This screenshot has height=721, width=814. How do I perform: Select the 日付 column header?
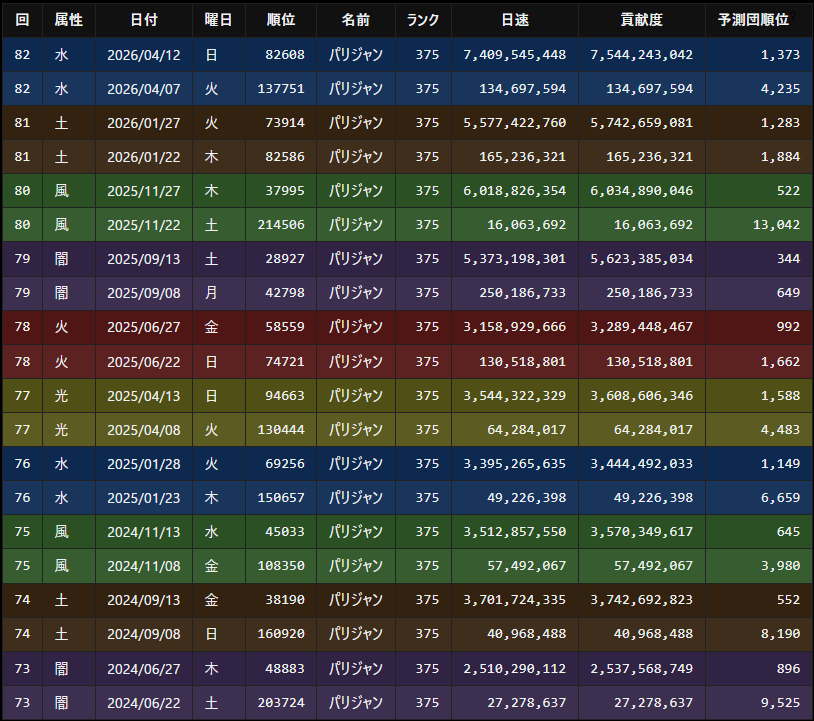click(144, 20)
